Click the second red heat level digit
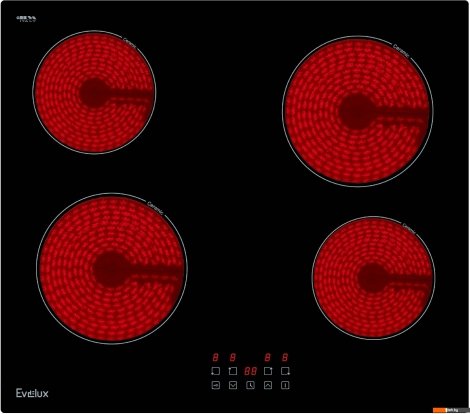This screenshot has width=470, height=414. [x=233, y=357]
